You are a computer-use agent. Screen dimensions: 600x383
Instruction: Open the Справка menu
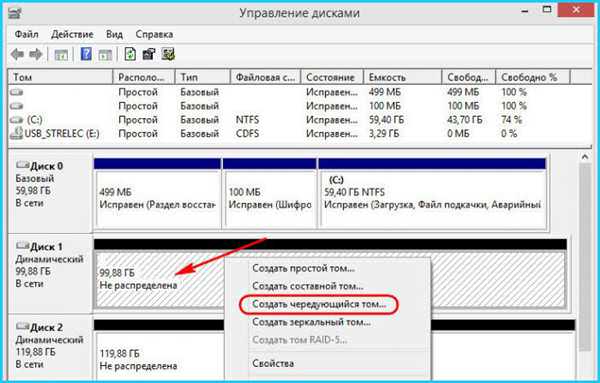pyautogui.click(x=154, y=34)
